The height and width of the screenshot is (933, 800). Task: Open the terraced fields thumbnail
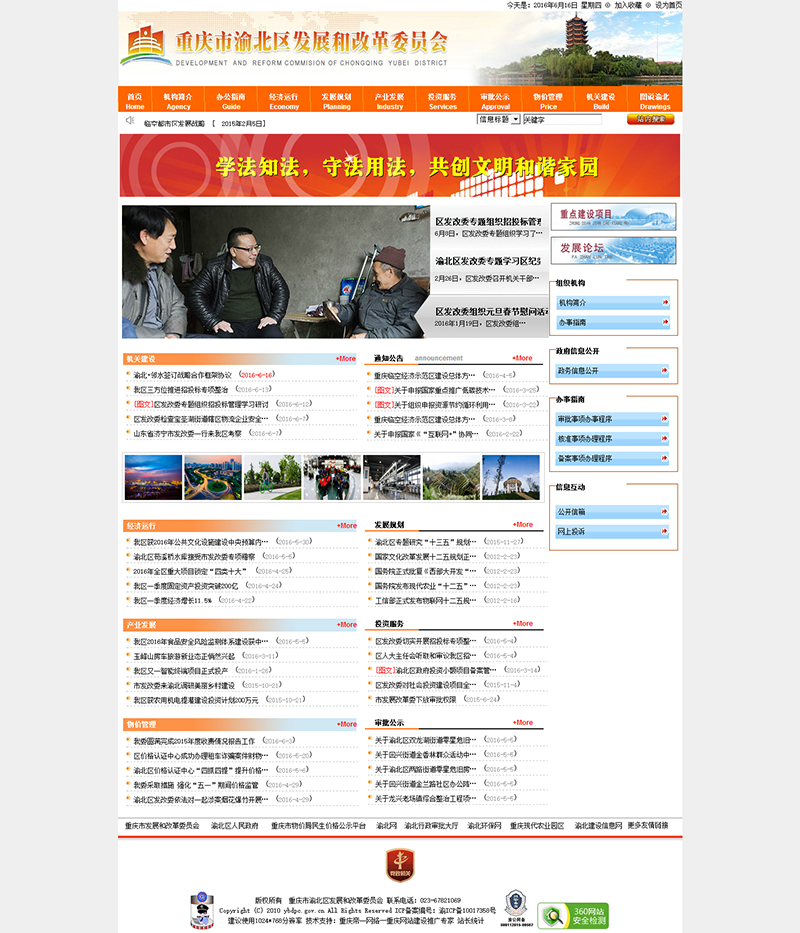point(451,477)
